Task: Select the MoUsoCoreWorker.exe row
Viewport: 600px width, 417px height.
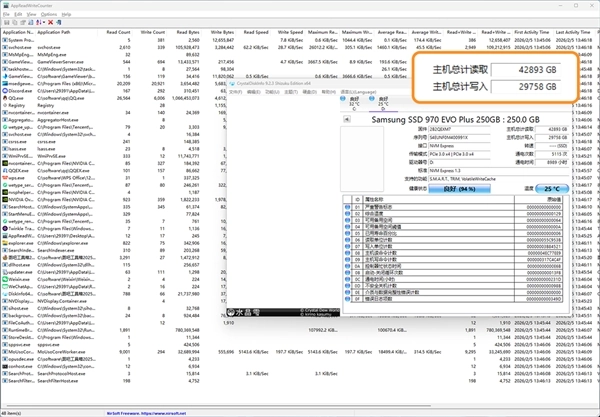Action: (x=60, y=352)
